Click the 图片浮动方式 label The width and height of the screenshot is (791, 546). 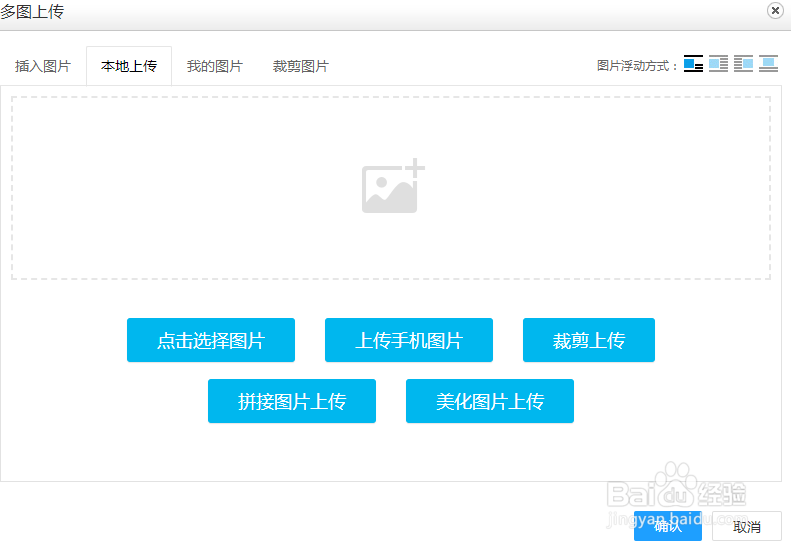[637, 66]
